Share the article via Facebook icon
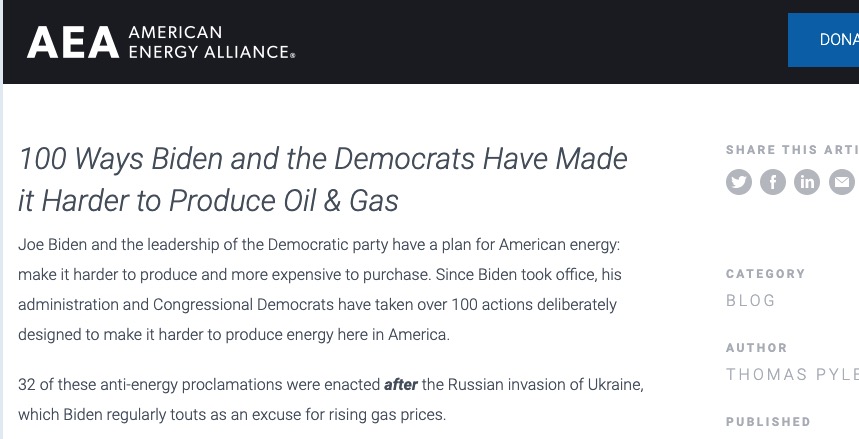The width and height of the screenshot is (859, 439). coord(772,181)
